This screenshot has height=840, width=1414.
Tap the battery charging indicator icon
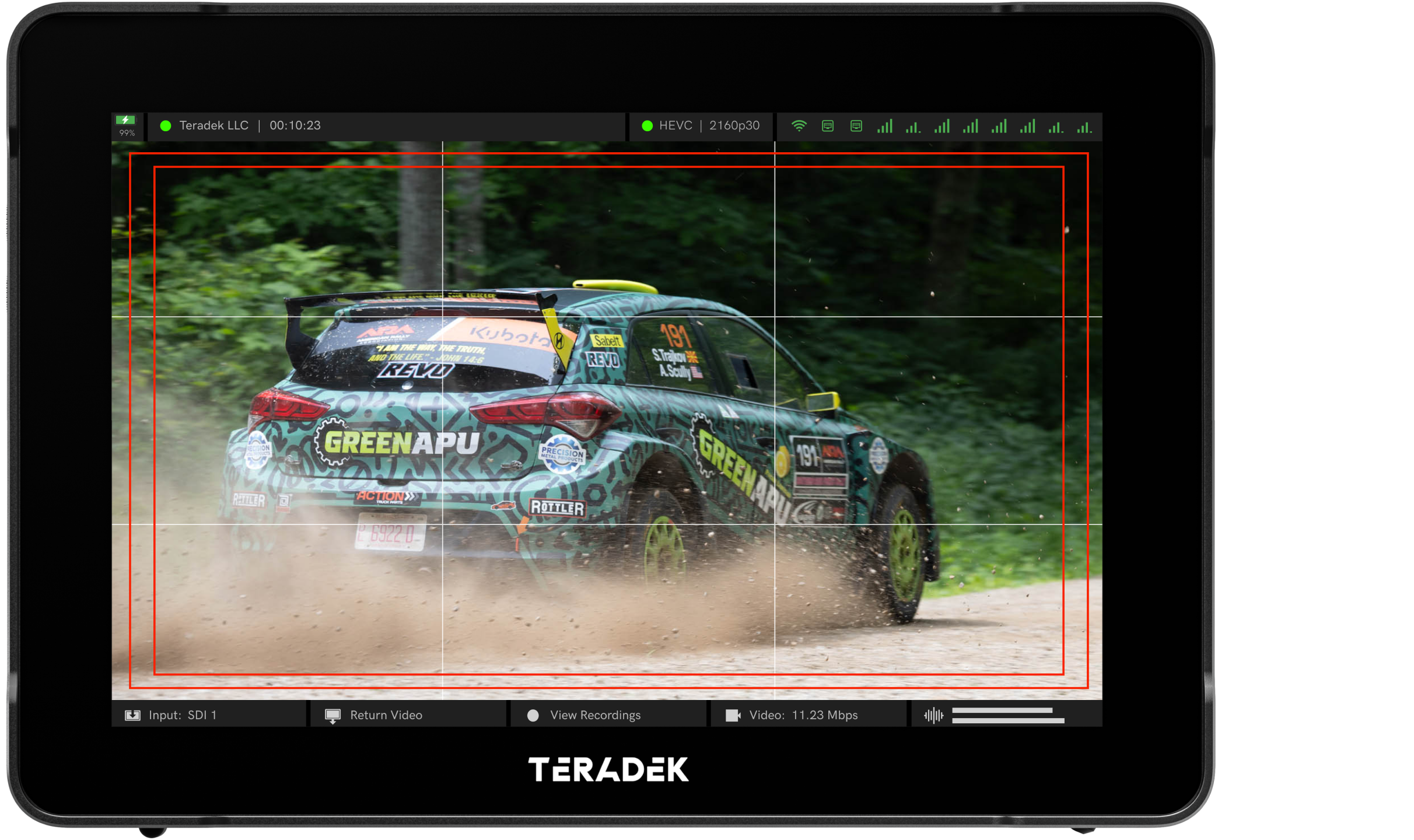tap(125, 120)
